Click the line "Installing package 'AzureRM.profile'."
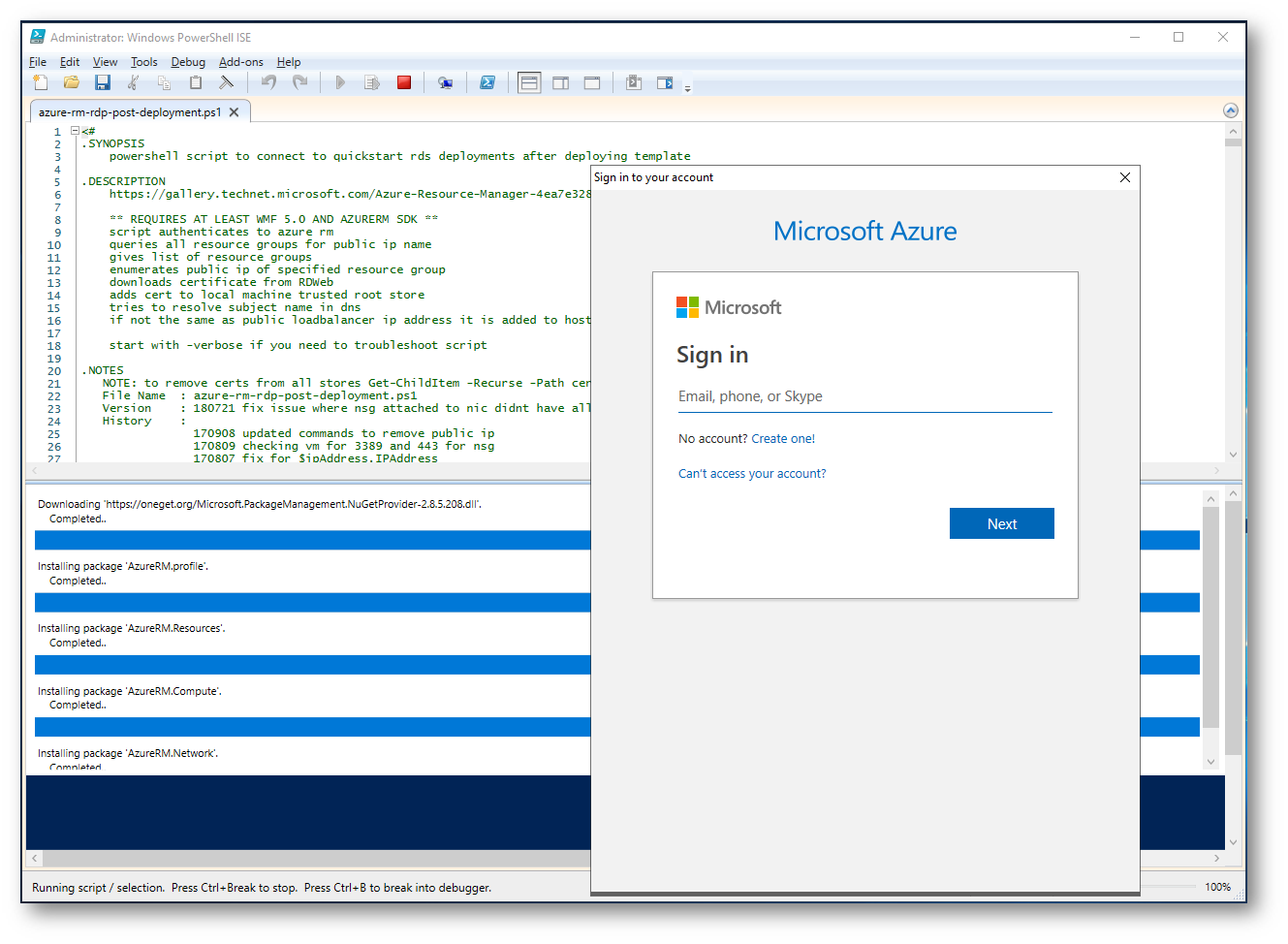 (x=123, y=566)
